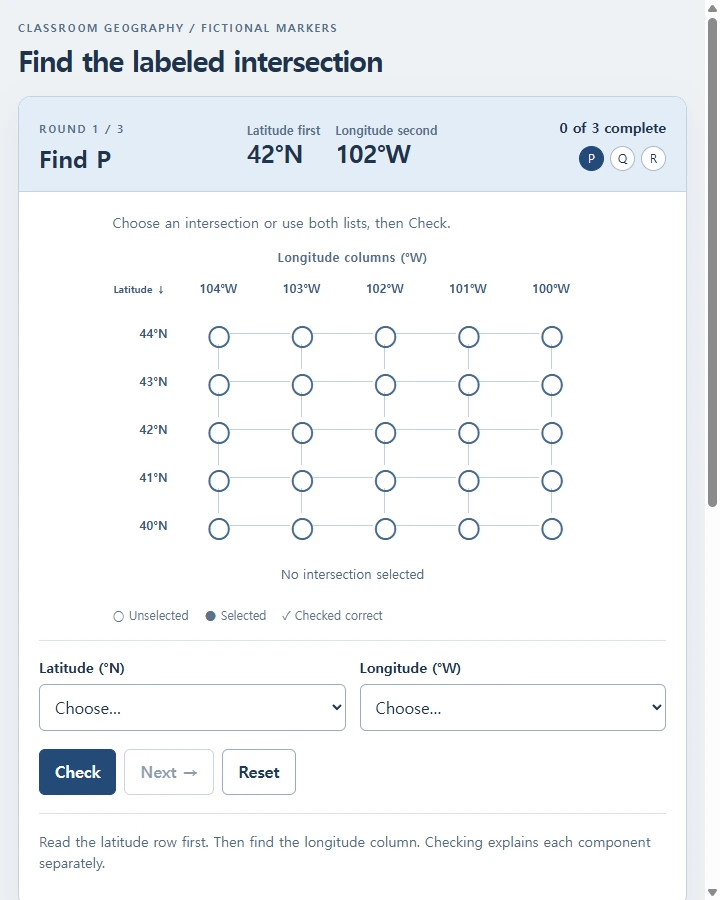Screen dimensions: 720x900
Task: Select intersection at 43°N, 100°W
Action: point(552,385)
